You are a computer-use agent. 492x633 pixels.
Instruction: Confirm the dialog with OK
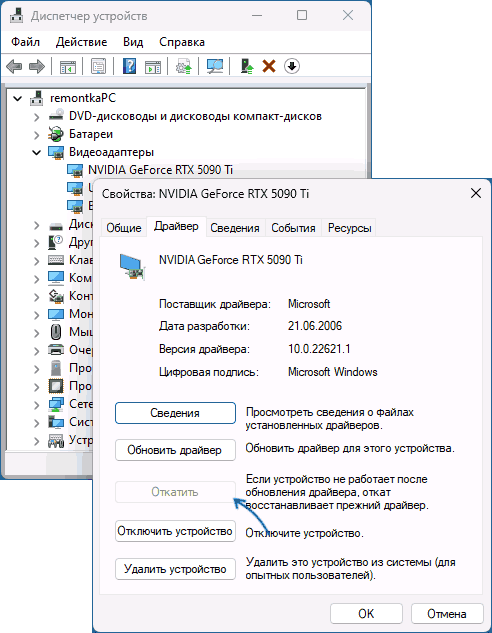pos(366,614)
